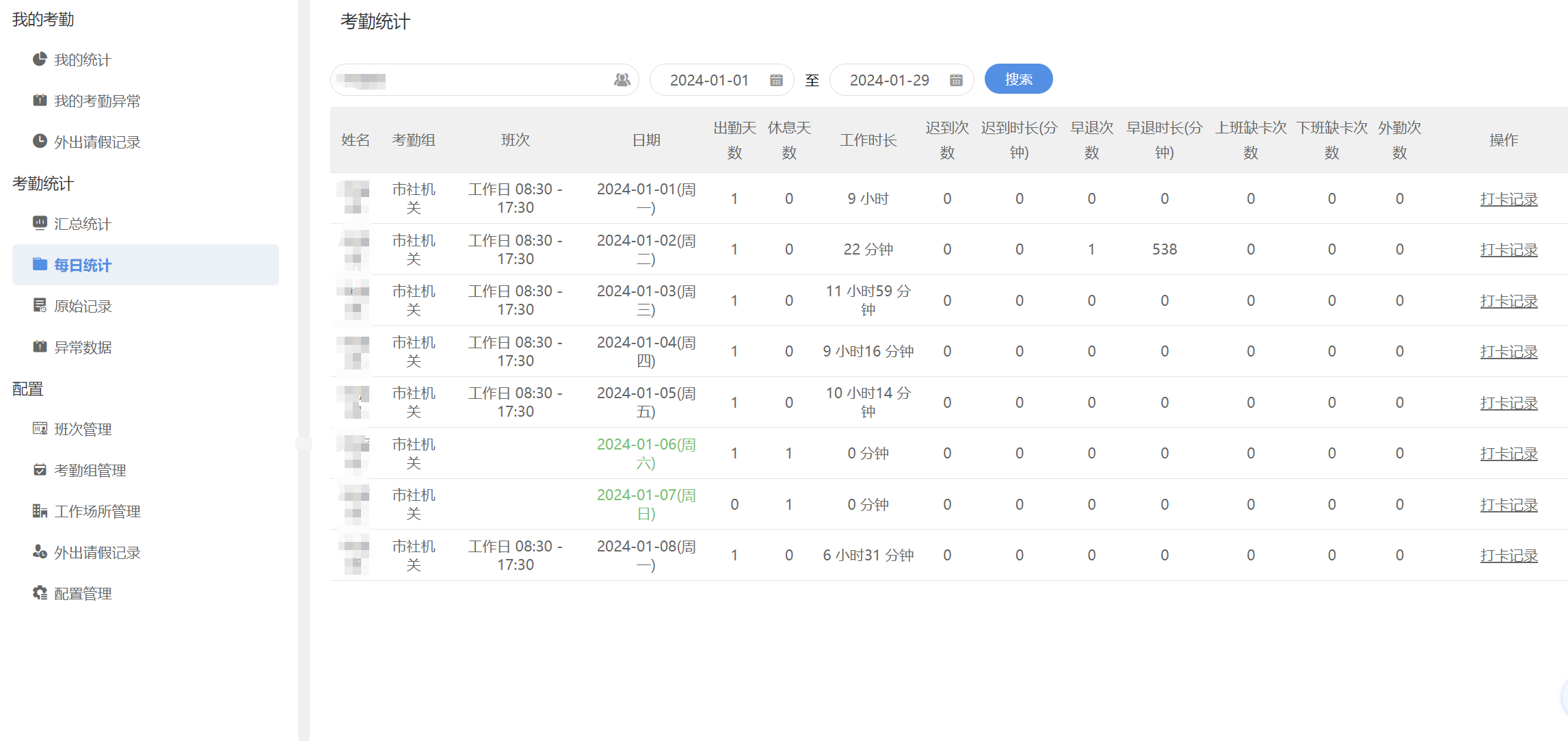Open 打卡记录 link for 2024-01-02 row
This screenshot has width=1568, height=741.
1508,250
